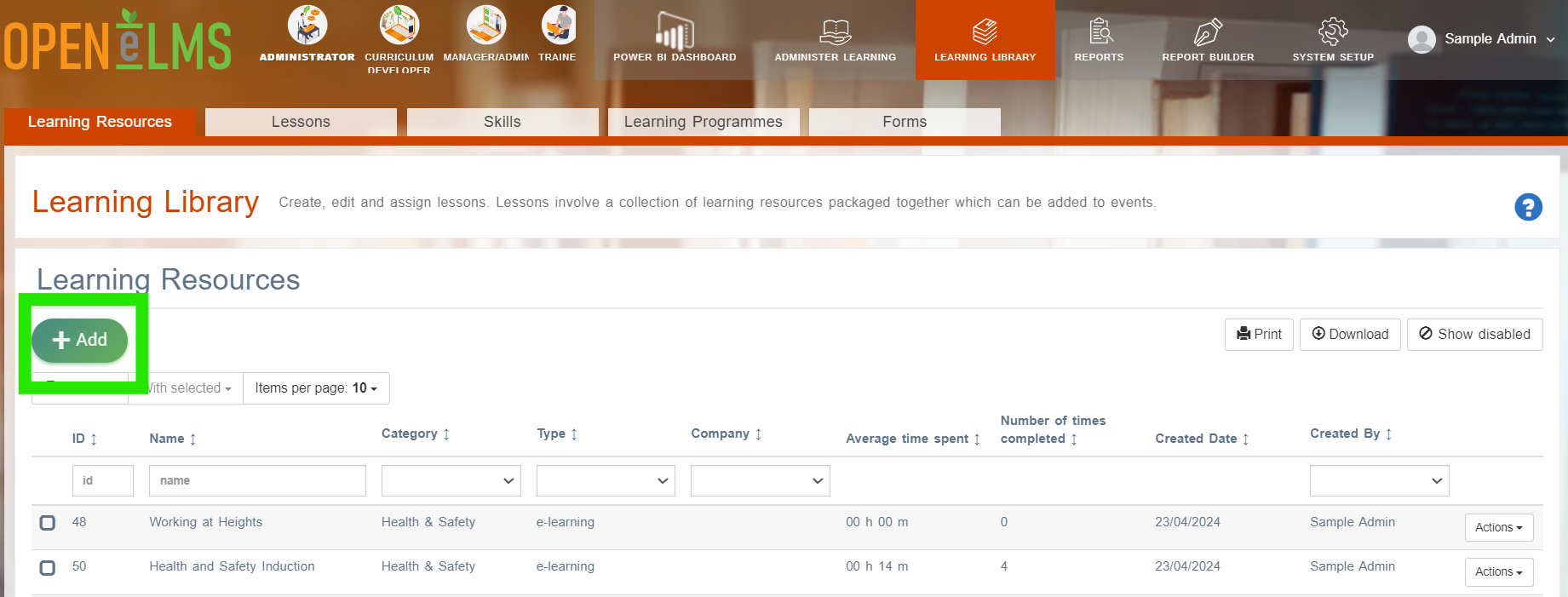This screenshot has width=1568, height=597.
Task: Expand the Company filter dropdown
Action: (x=761, y=481)
